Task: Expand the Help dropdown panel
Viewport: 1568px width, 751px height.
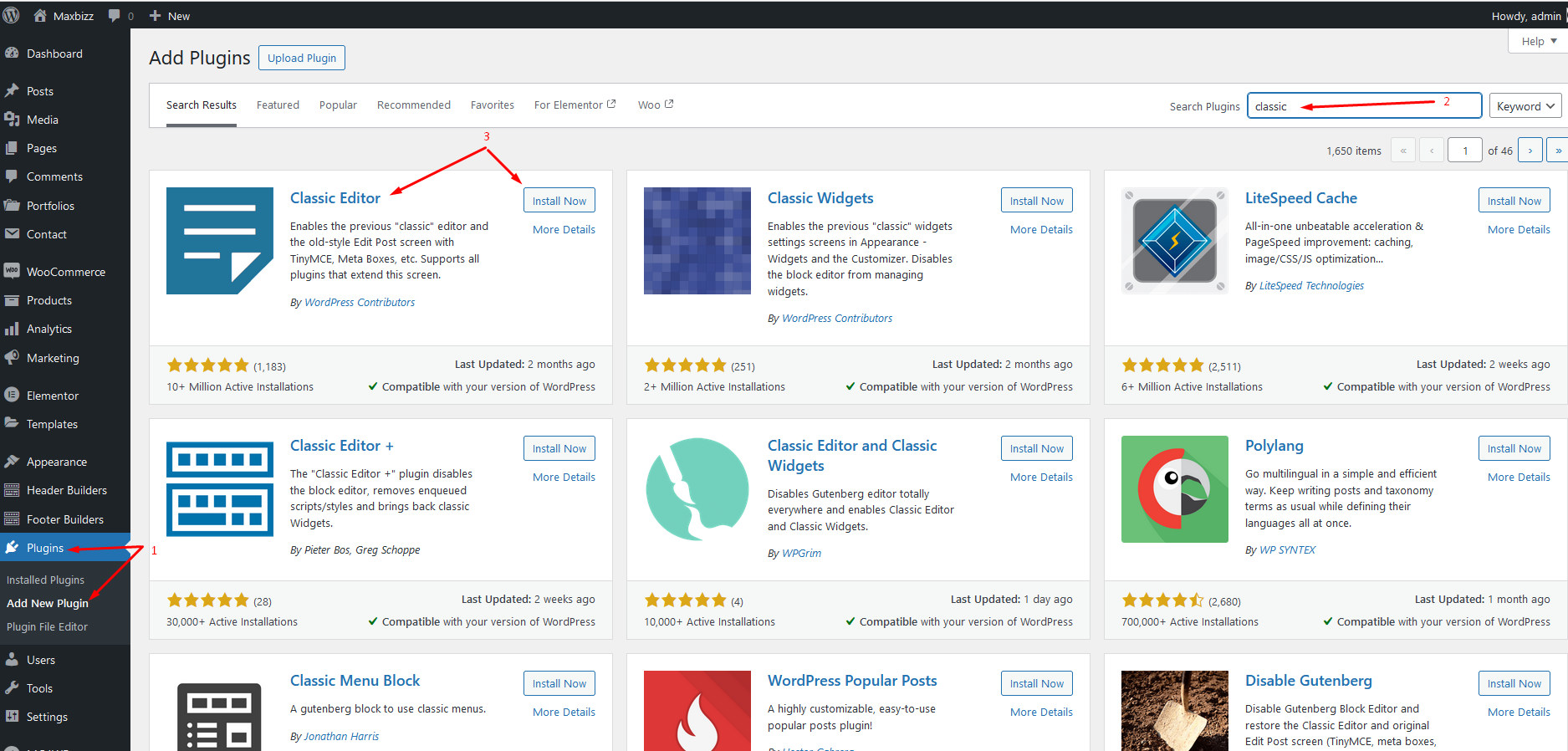Action: coord(1538,41)
